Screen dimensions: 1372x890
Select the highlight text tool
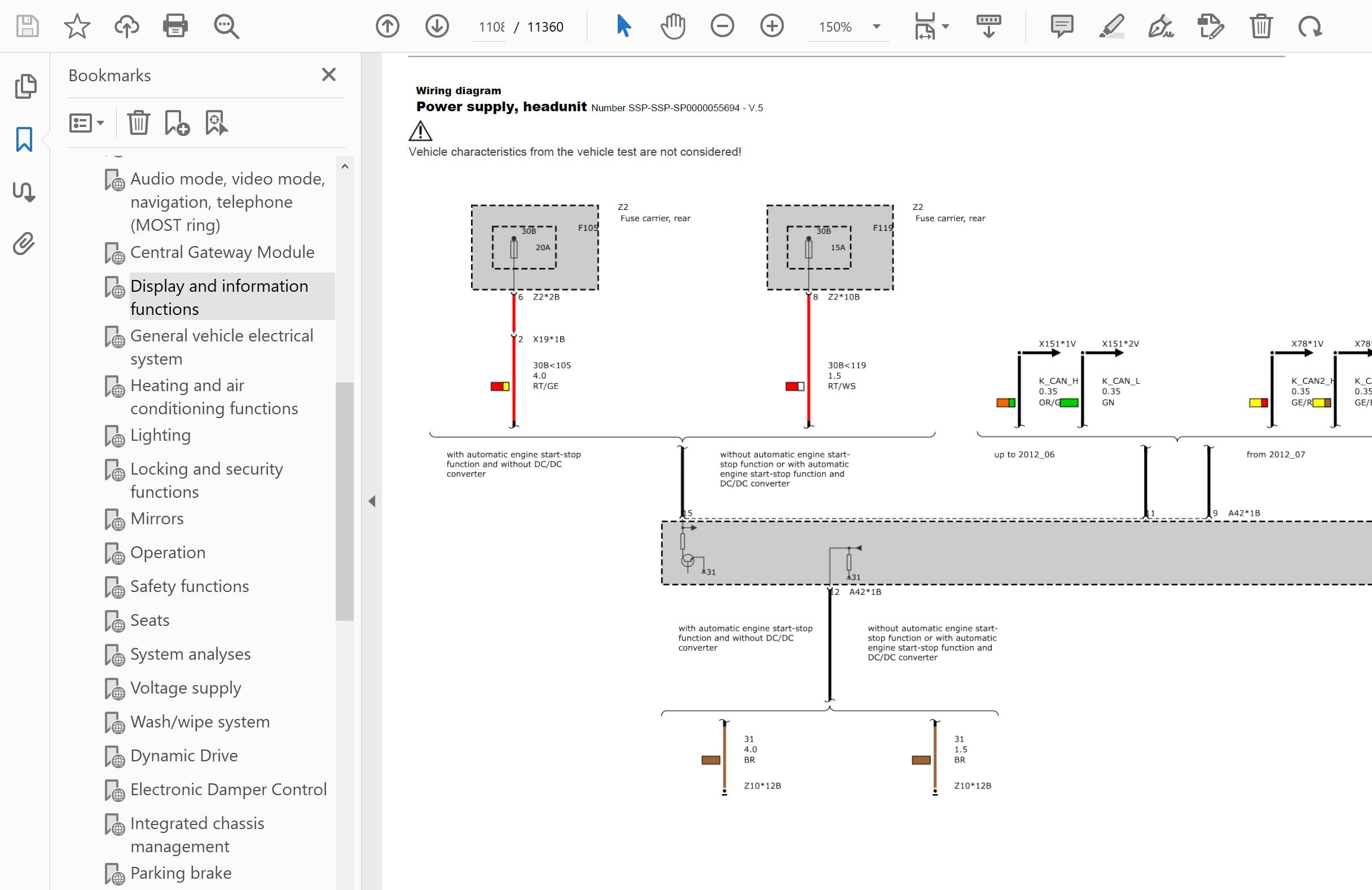coord(1111,27)
